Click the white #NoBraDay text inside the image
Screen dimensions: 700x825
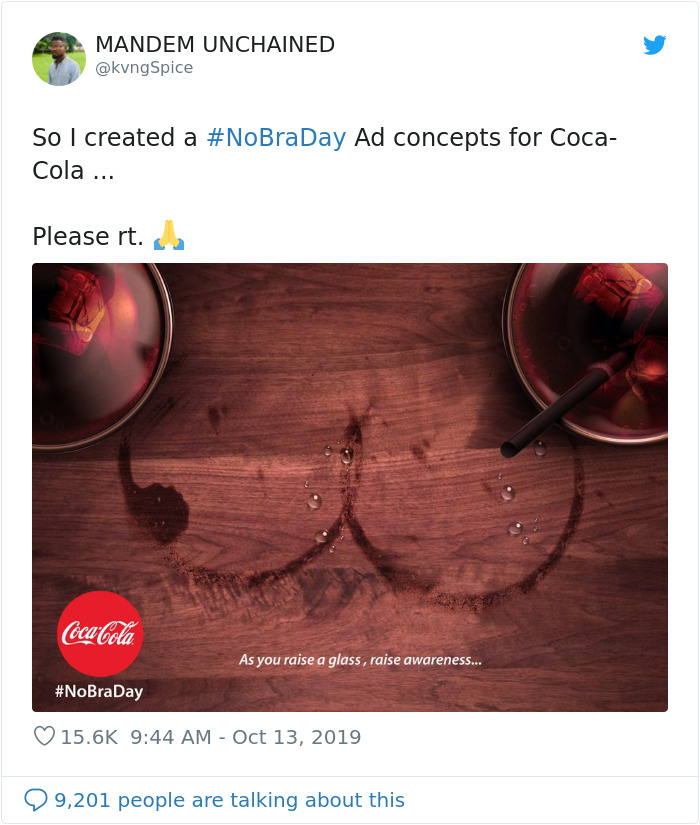pyautogui.click(x=98, y=691)
